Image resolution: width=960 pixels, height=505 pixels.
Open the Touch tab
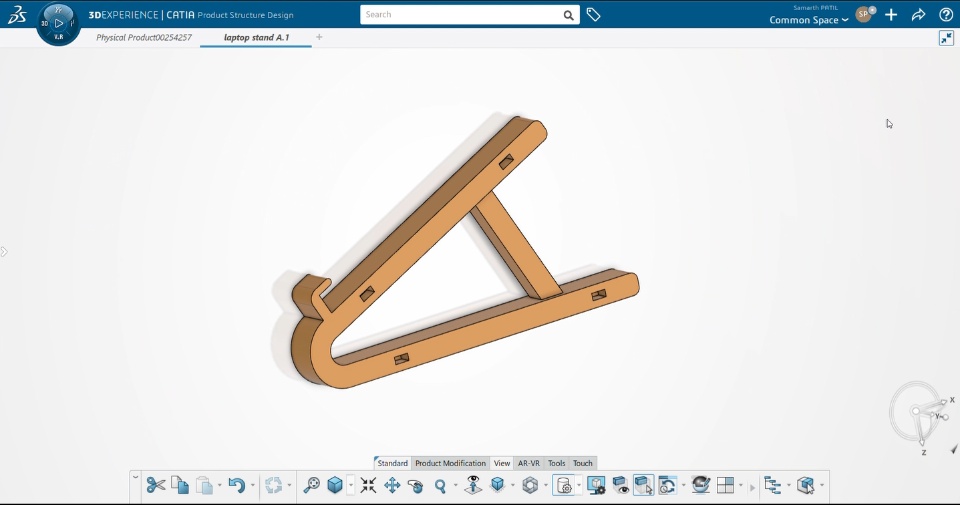coord(583,463)
